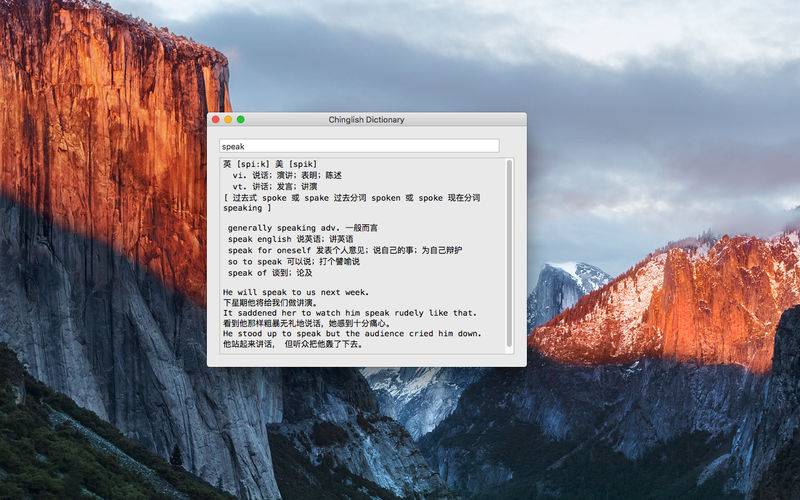Viewport: 800px width, 500px height.
Task: Click sentence "It saddened her to watch him speak"
Action: coord(305,313)
